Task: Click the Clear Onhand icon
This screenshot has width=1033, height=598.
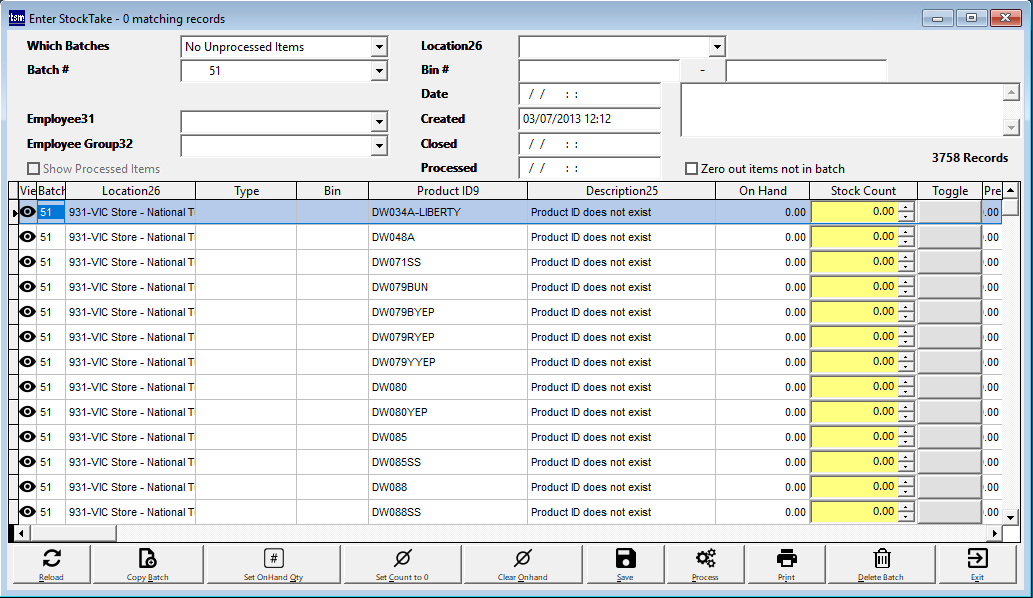Action: click(521, 563)
